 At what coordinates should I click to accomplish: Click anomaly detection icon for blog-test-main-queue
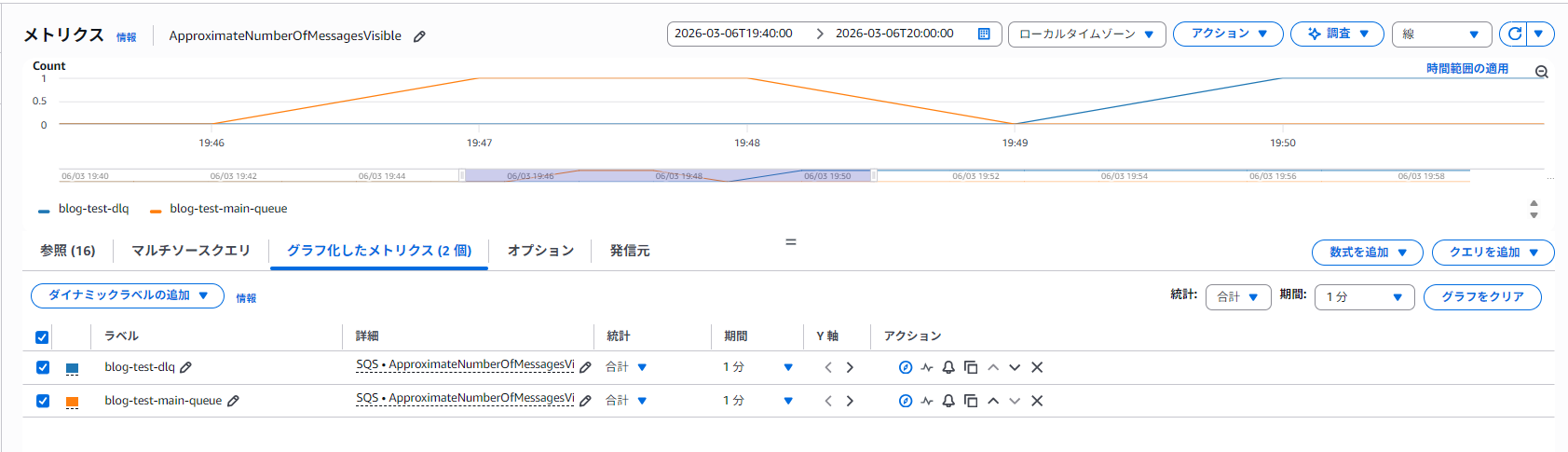[x=927, y=401]
